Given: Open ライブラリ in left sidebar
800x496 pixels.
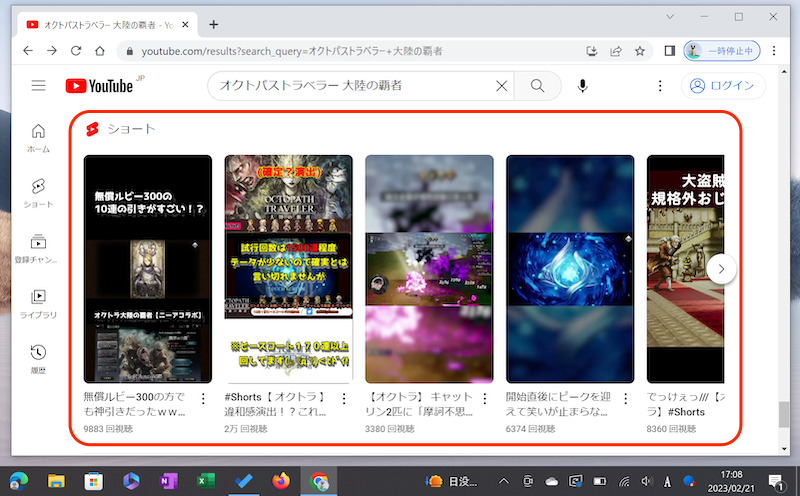Looking at the screenshot, I should (x=38, y=303).
